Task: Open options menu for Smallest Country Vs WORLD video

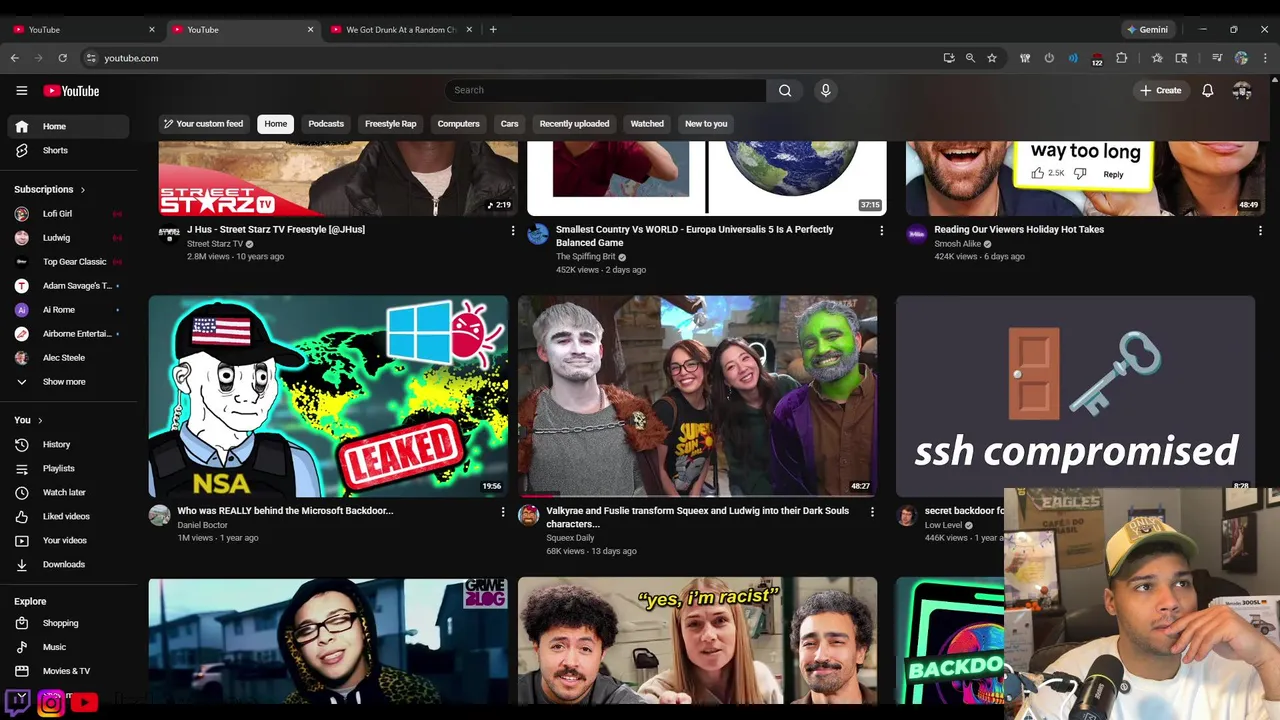Action: [x=881, y=230]
